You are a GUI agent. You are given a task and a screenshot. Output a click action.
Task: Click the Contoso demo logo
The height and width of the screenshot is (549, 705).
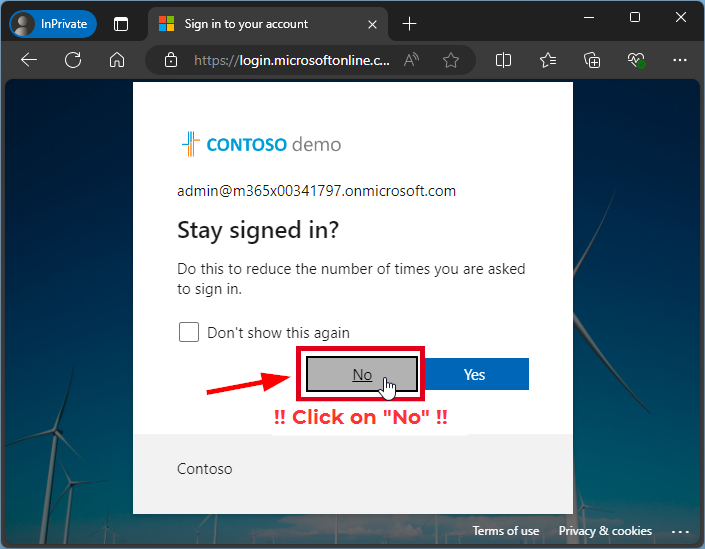coord(261,144)
